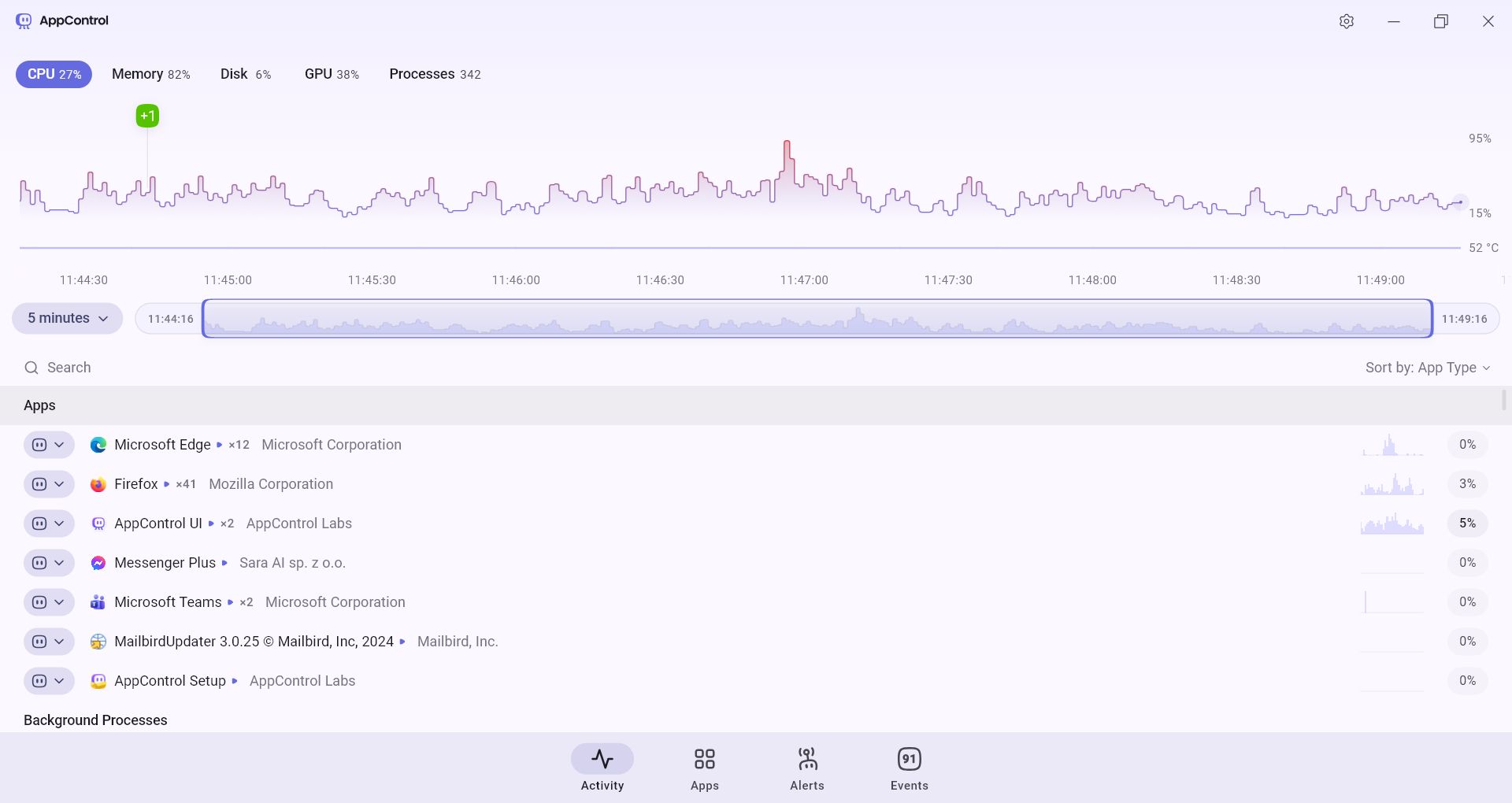Expand the AppControl UI row details
Image resolution: width=1512 pixels, height=803 pixels.
pyautogui.click(x=60, y=523)
